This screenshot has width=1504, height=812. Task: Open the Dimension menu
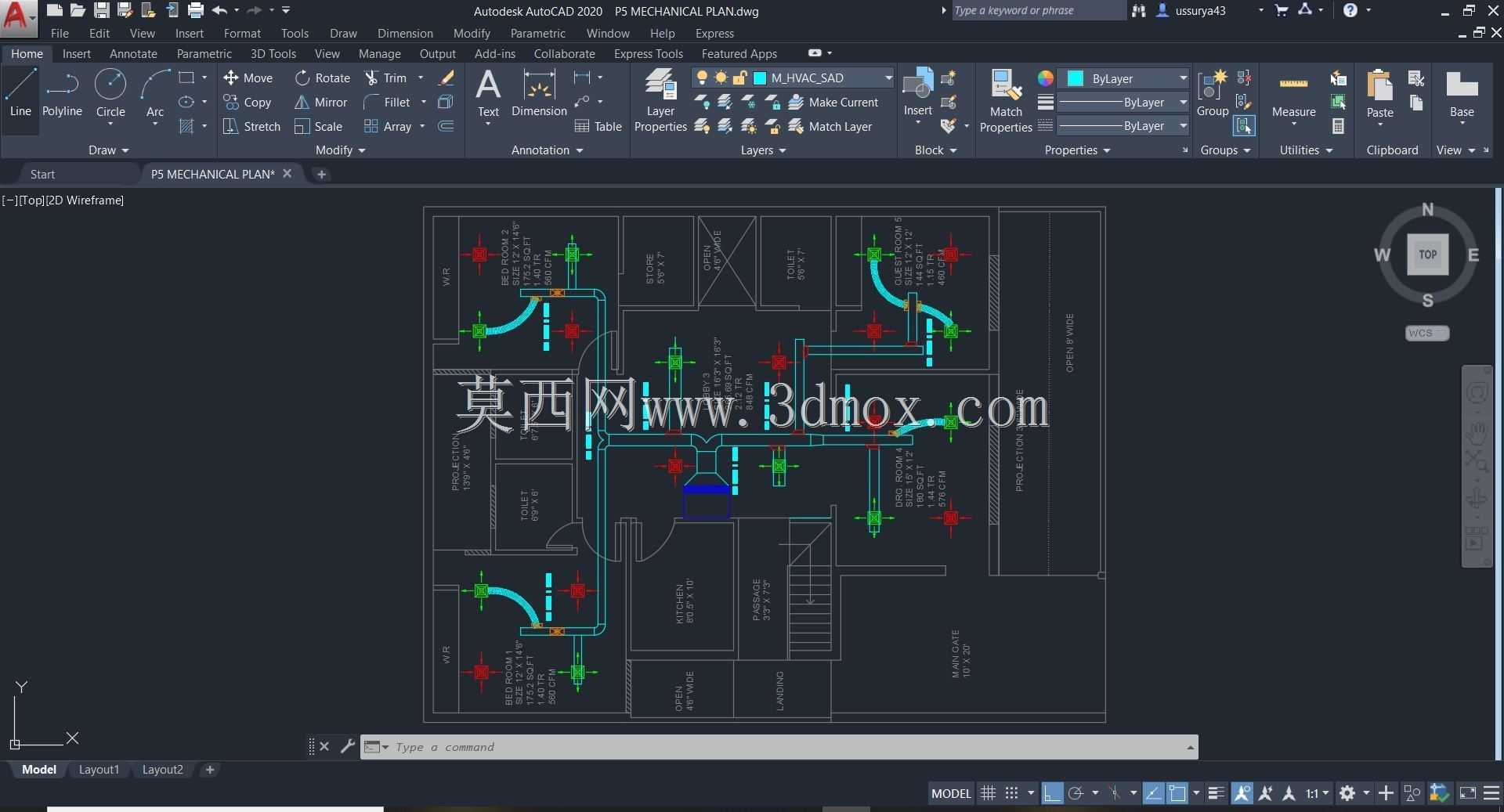[405, 33]
